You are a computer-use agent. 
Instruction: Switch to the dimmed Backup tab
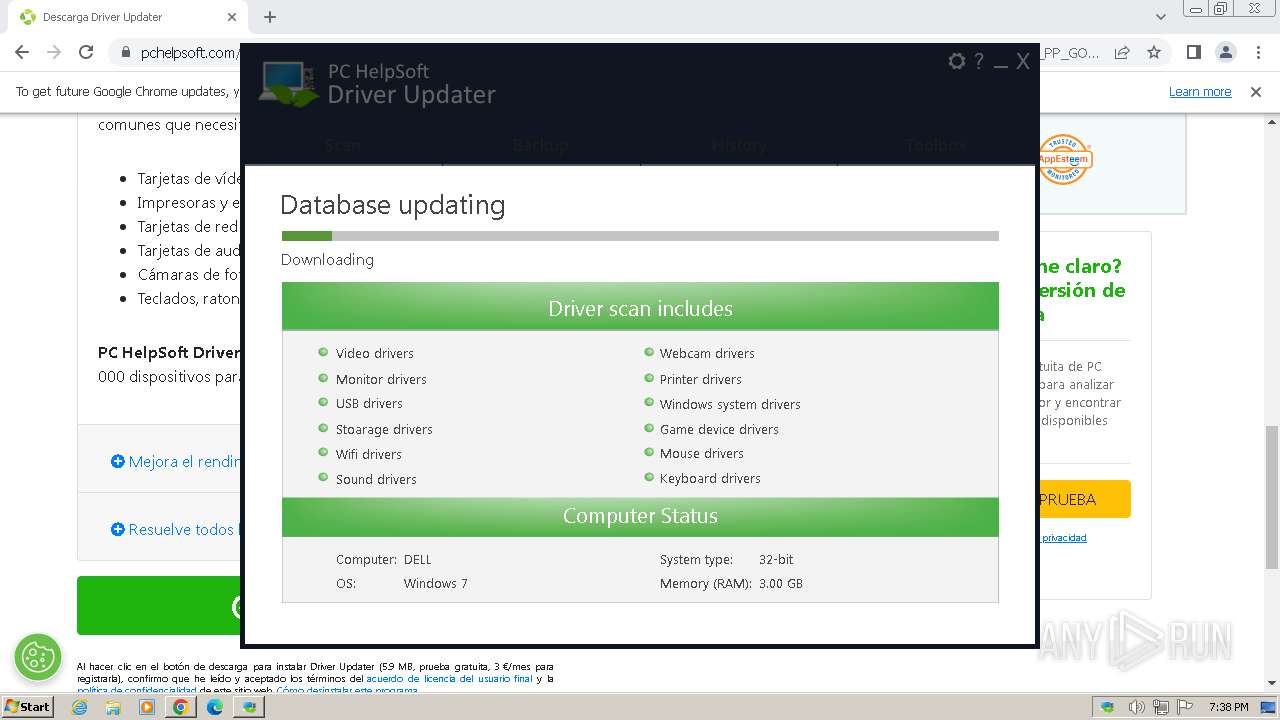pyautogui.click(x=540, y=145)
